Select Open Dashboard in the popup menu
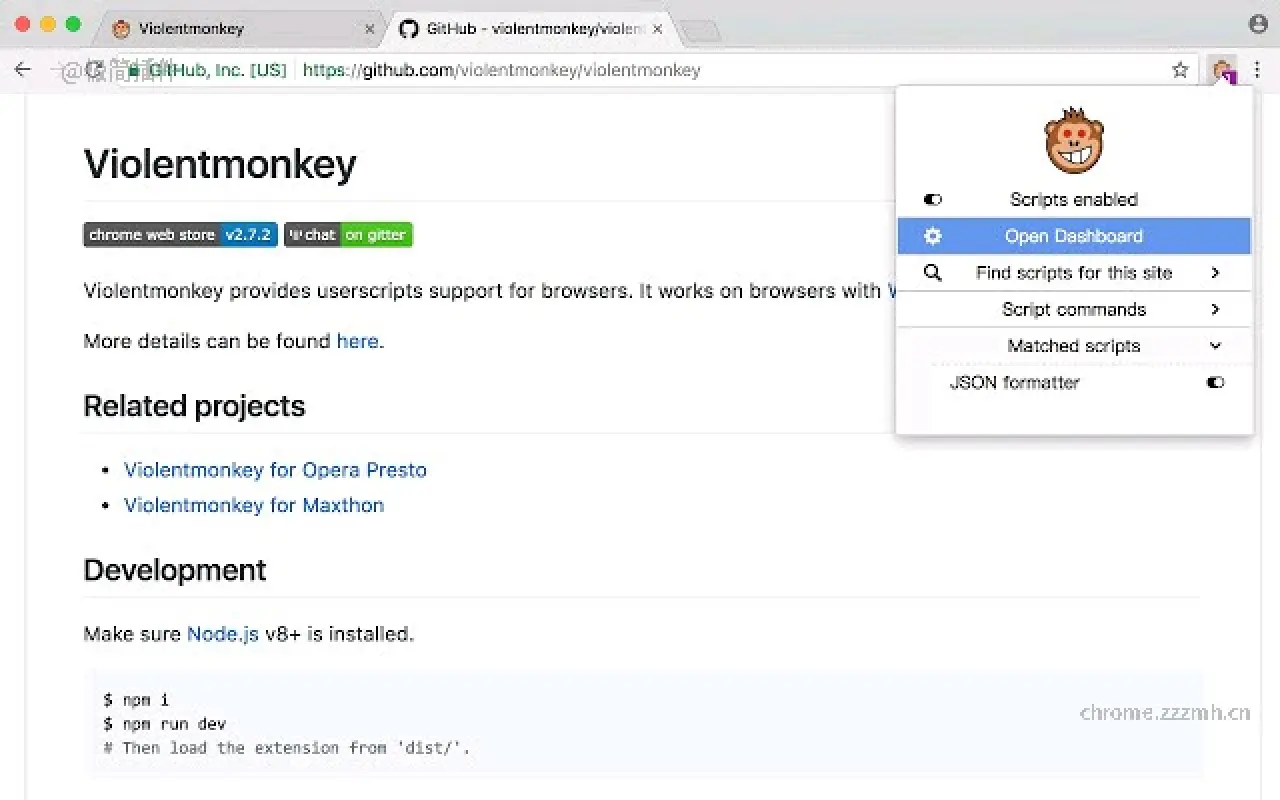1280x800 pixels. coord(1074,236)
